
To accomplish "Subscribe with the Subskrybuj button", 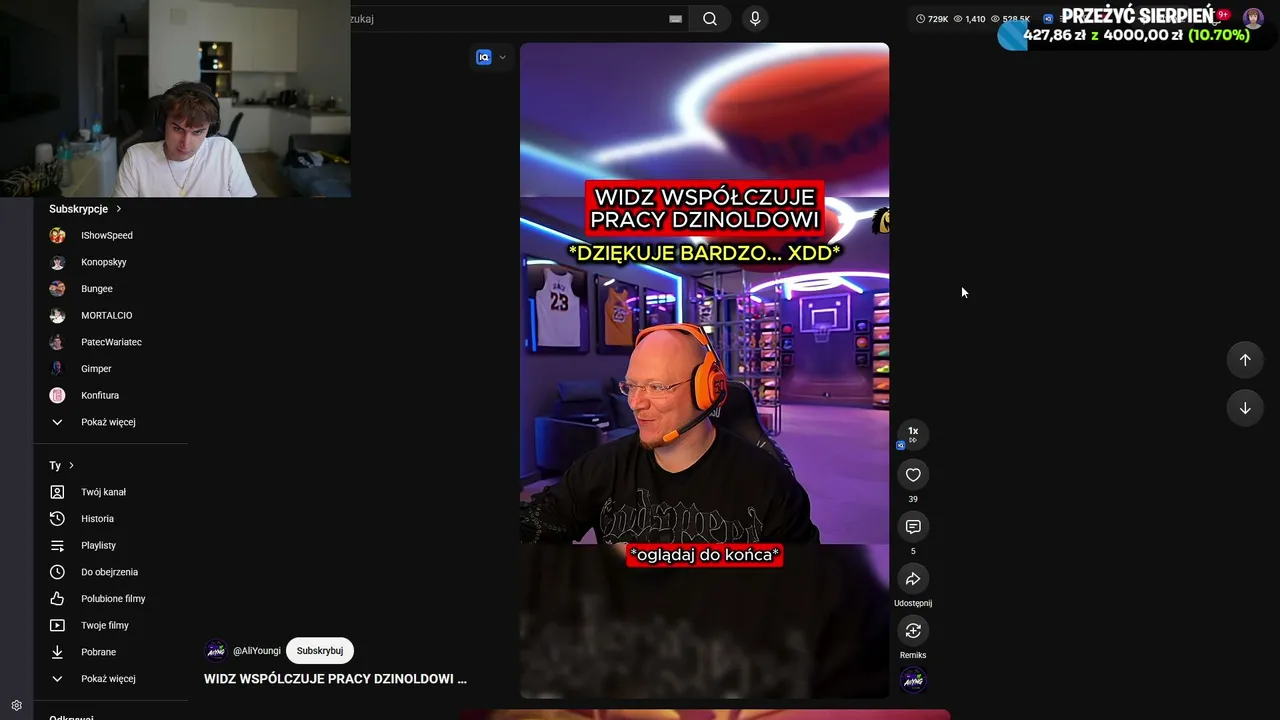I will 320,651.
